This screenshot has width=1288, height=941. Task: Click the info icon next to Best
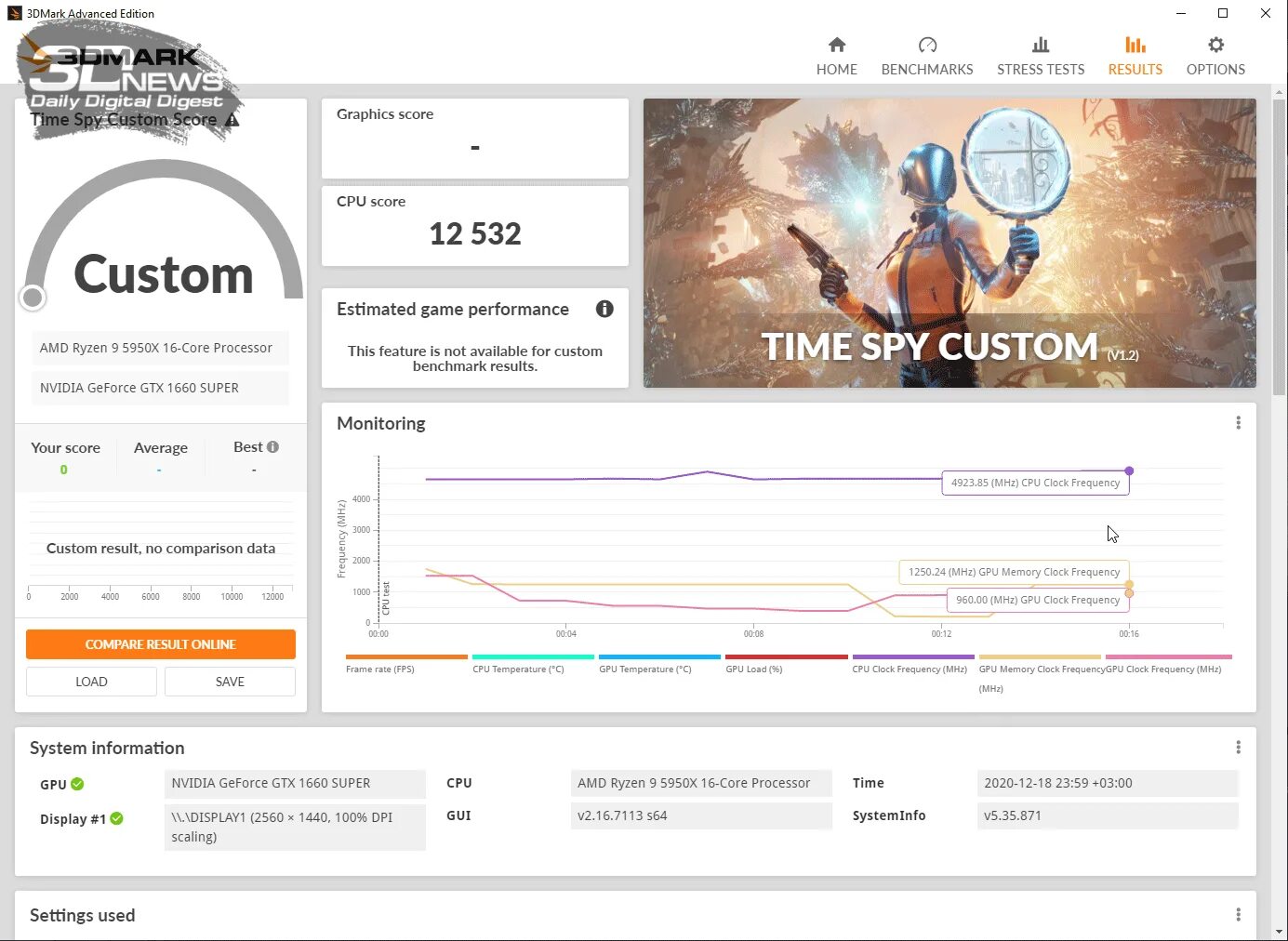(272, 447)
